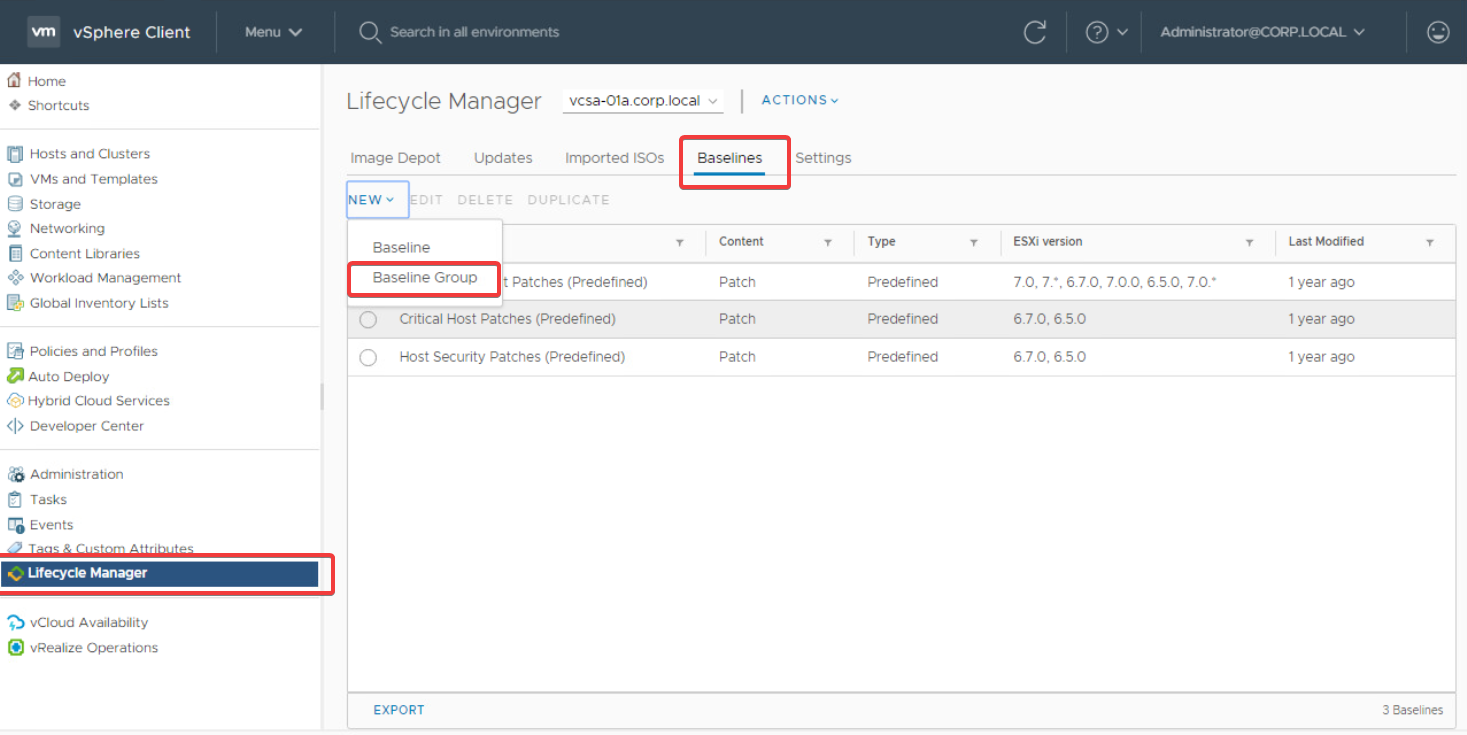This screenshot has height=735, width=1467.
Task: Switch to the Image Depot tab
Action: point(395,158)
